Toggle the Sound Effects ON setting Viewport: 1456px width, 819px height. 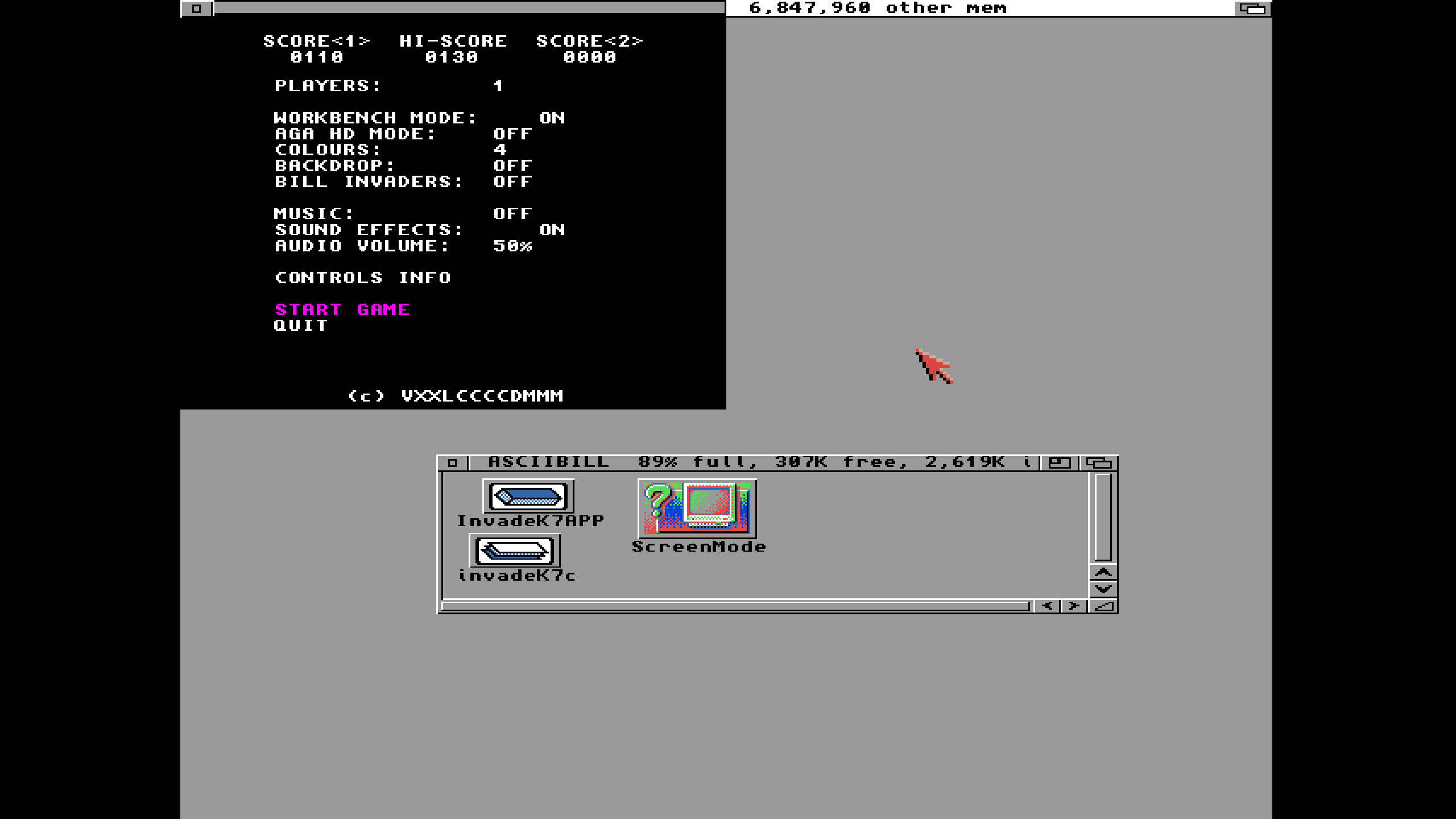click(x=552, y=230)
